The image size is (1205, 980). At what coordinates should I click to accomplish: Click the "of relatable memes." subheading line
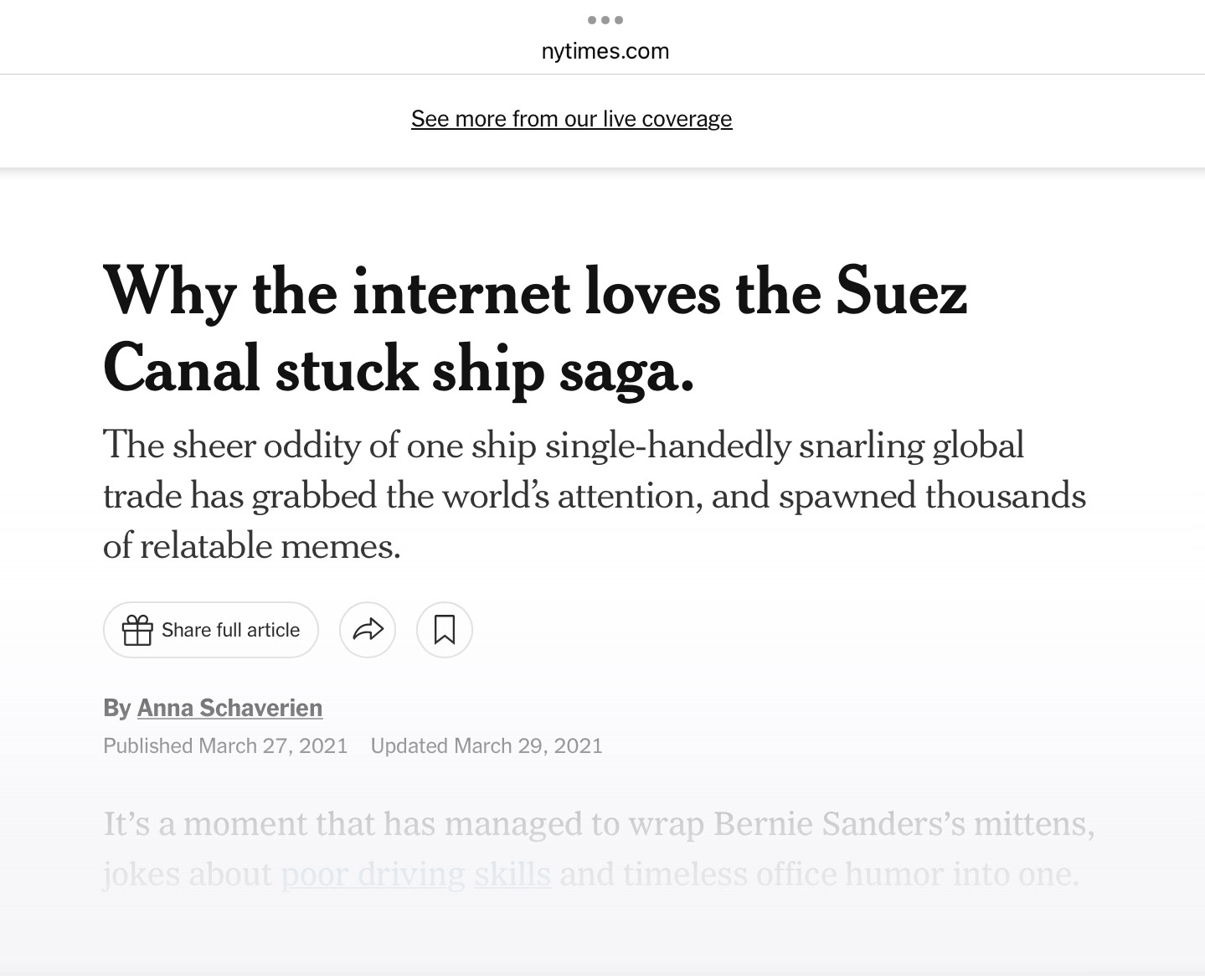click(252, 546)
